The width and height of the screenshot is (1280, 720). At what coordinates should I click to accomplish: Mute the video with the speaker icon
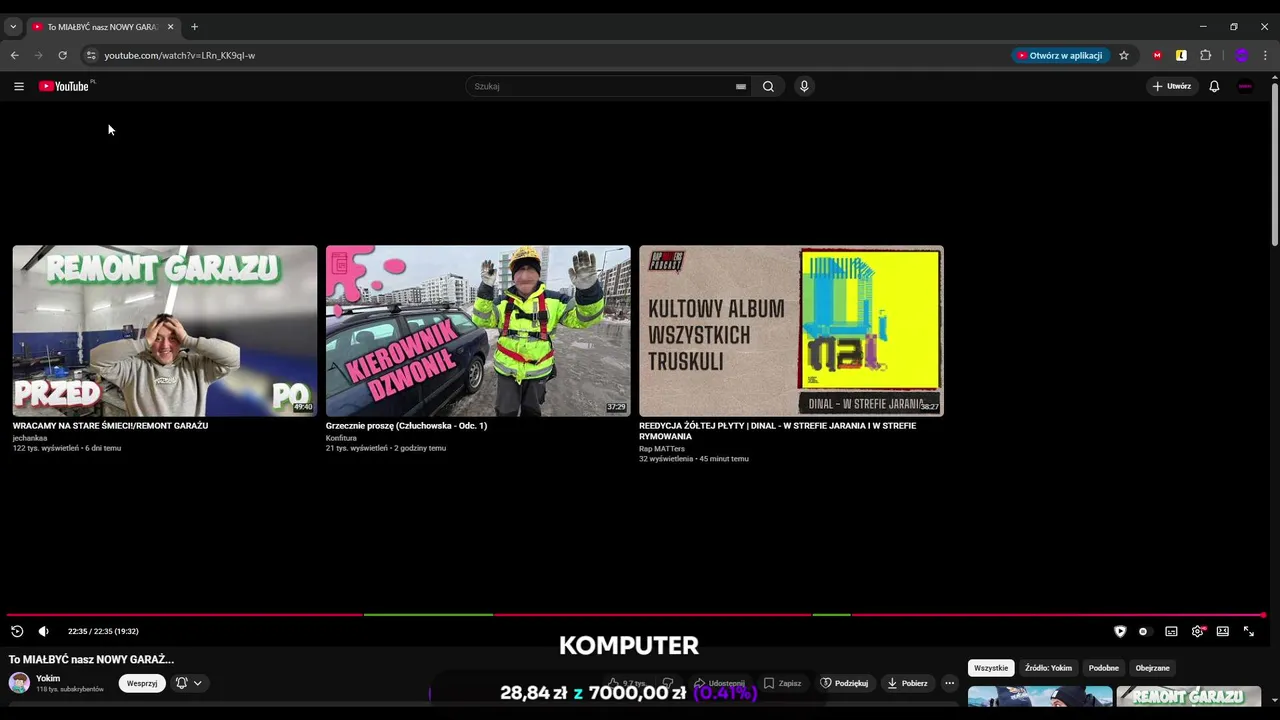(43, 631)
